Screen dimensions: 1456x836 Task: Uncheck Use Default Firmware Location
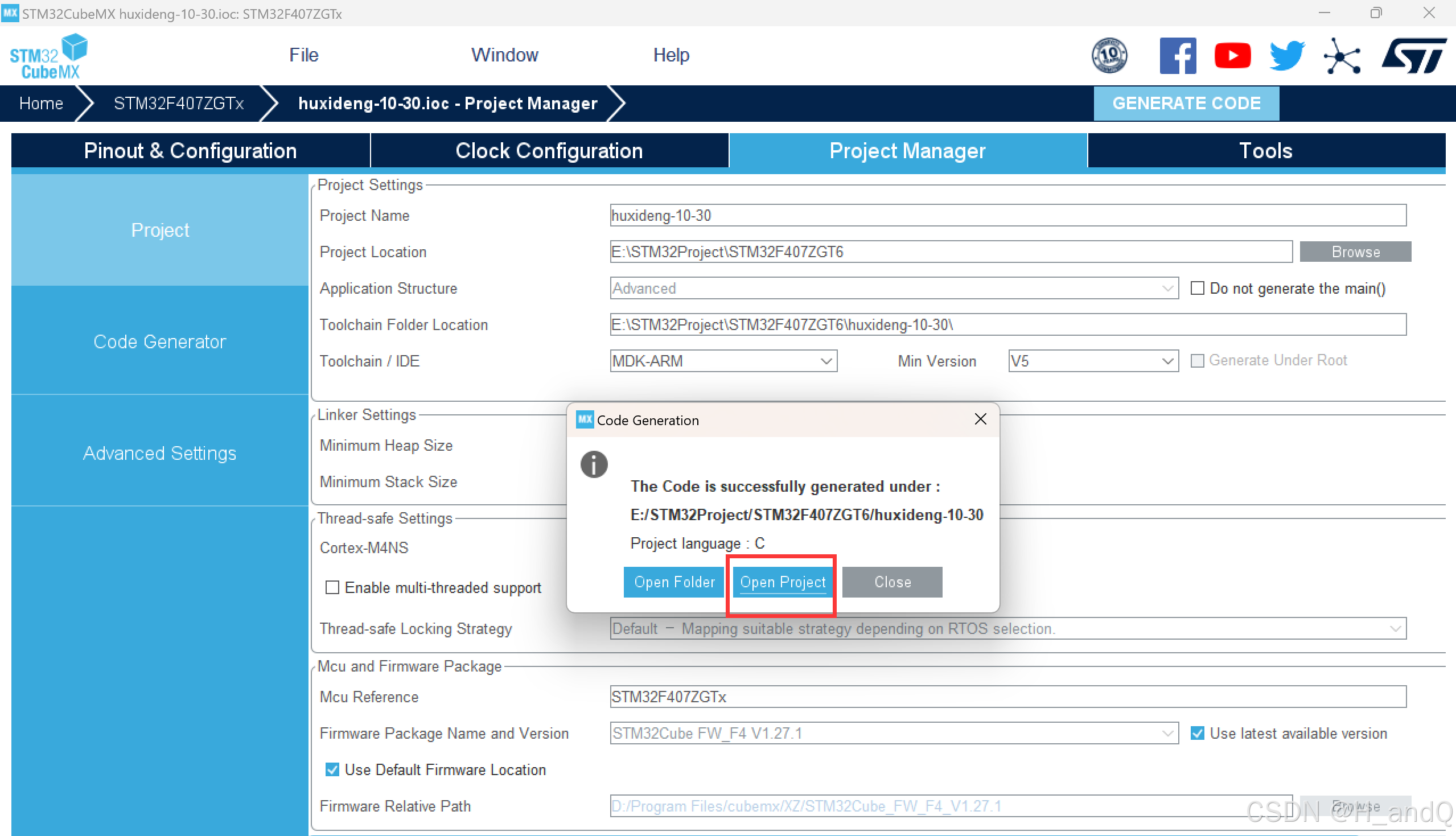click(332, 769)
